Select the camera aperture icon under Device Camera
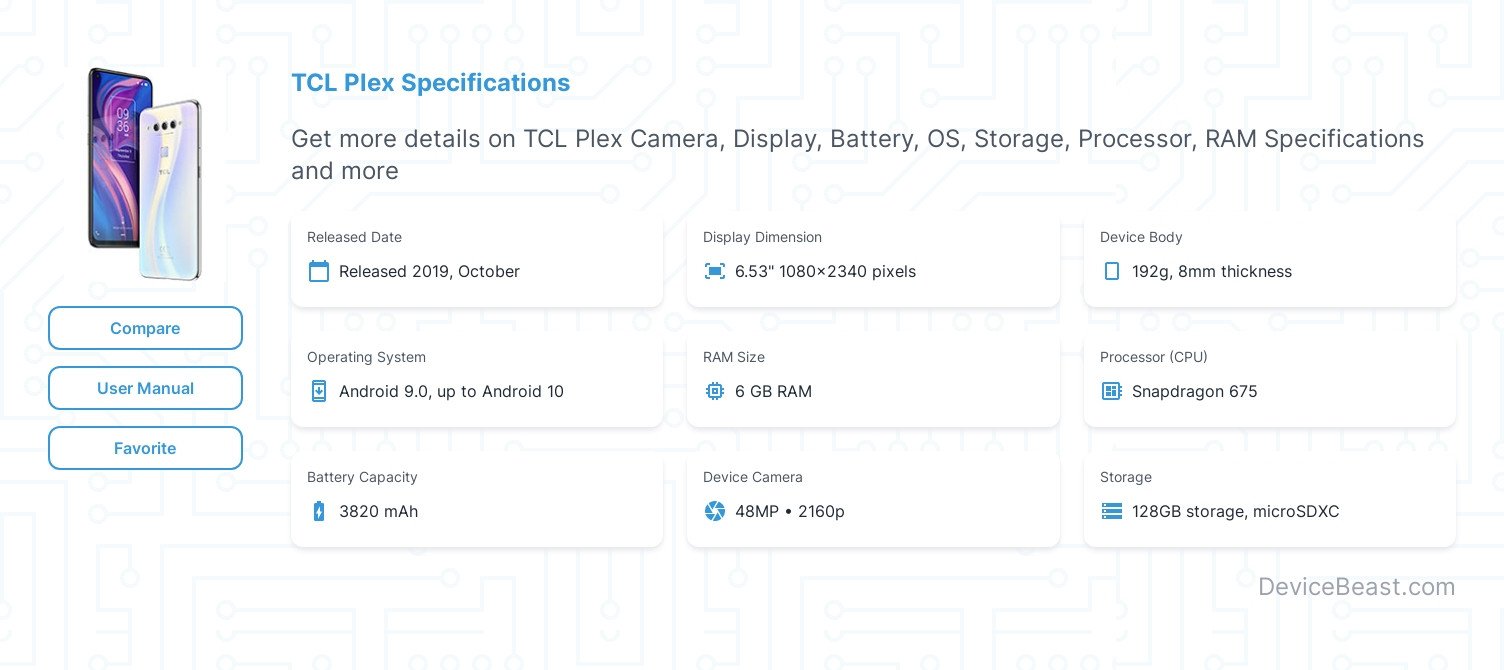The image size is (1504, 670). tap(715, 511)
